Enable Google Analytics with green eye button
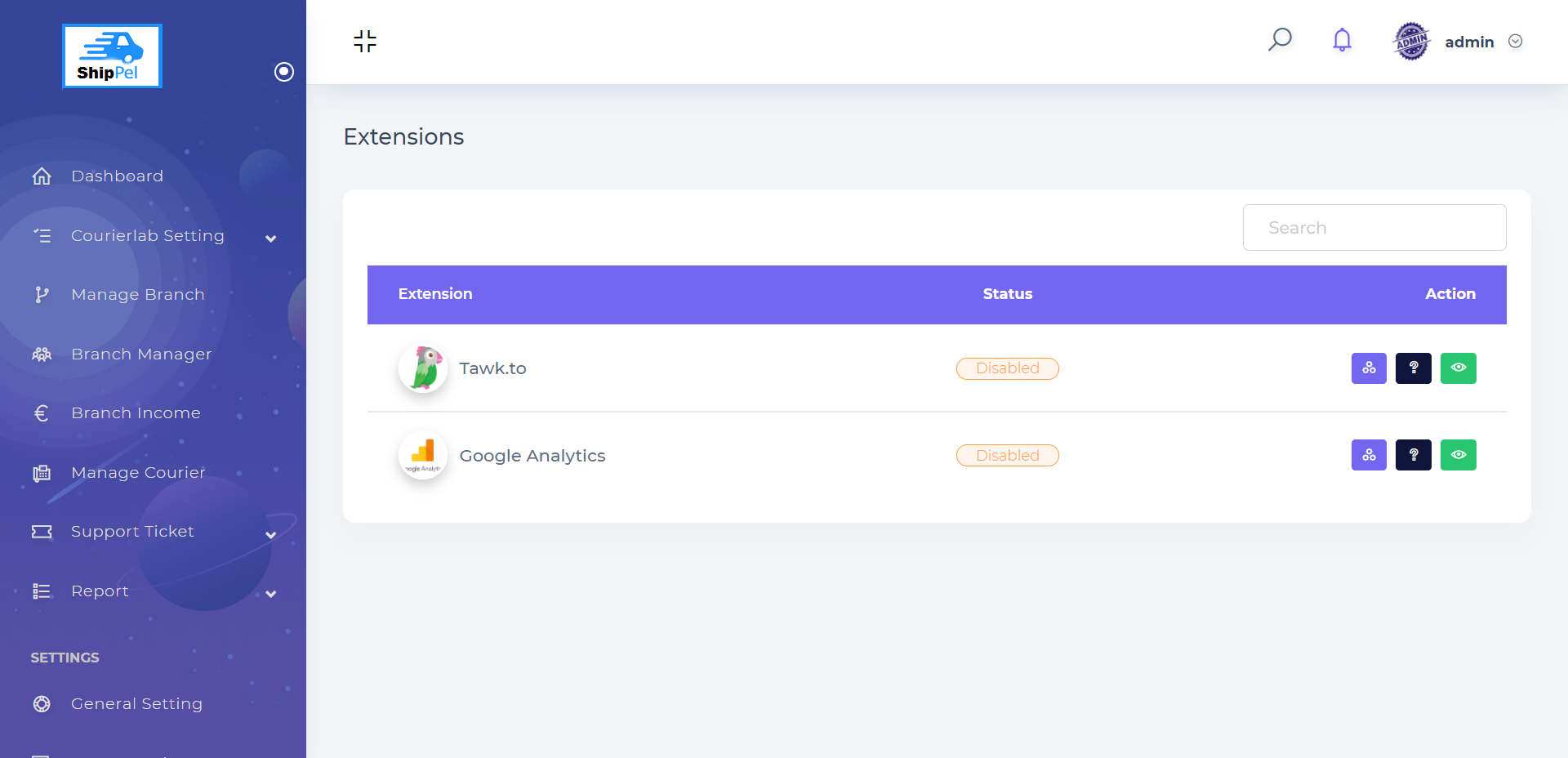1568x758 pixels. (x=1459, y=455)
